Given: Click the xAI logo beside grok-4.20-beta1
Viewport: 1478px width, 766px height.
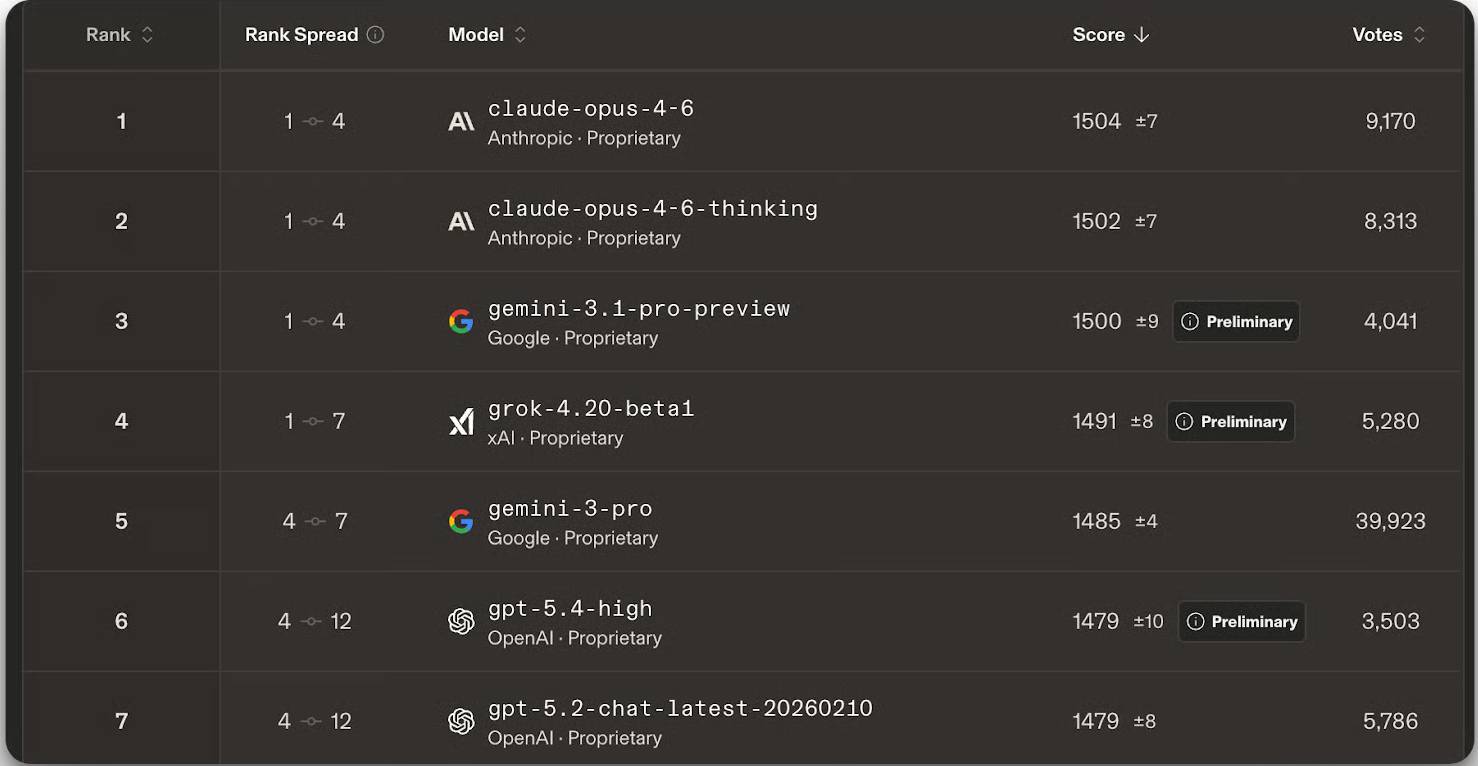Looking at the screenshot, I should (461, 422).
